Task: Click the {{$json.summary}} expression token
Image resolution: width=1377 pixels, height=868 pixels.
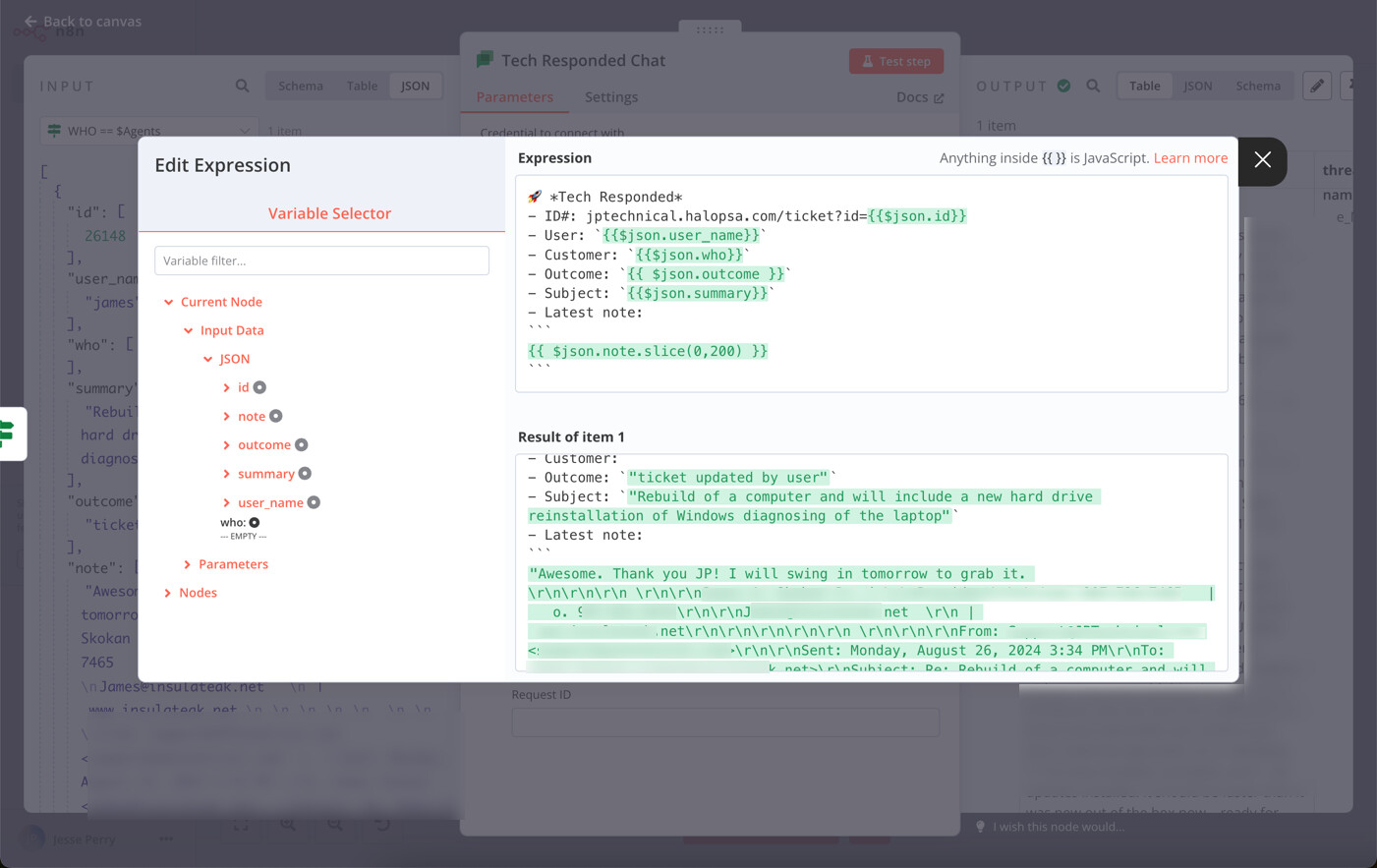Action: (x=698, y=293)
